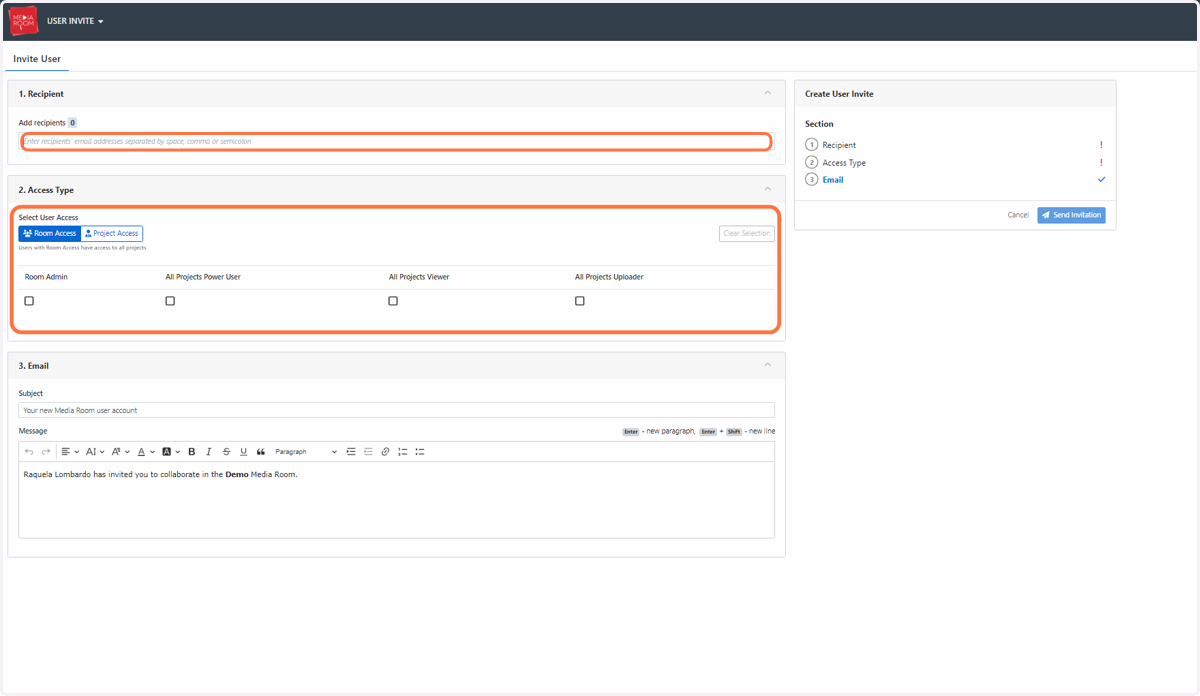
Task: Jump to the Access Type section in sidebar
Action: [x=844, y=162]
